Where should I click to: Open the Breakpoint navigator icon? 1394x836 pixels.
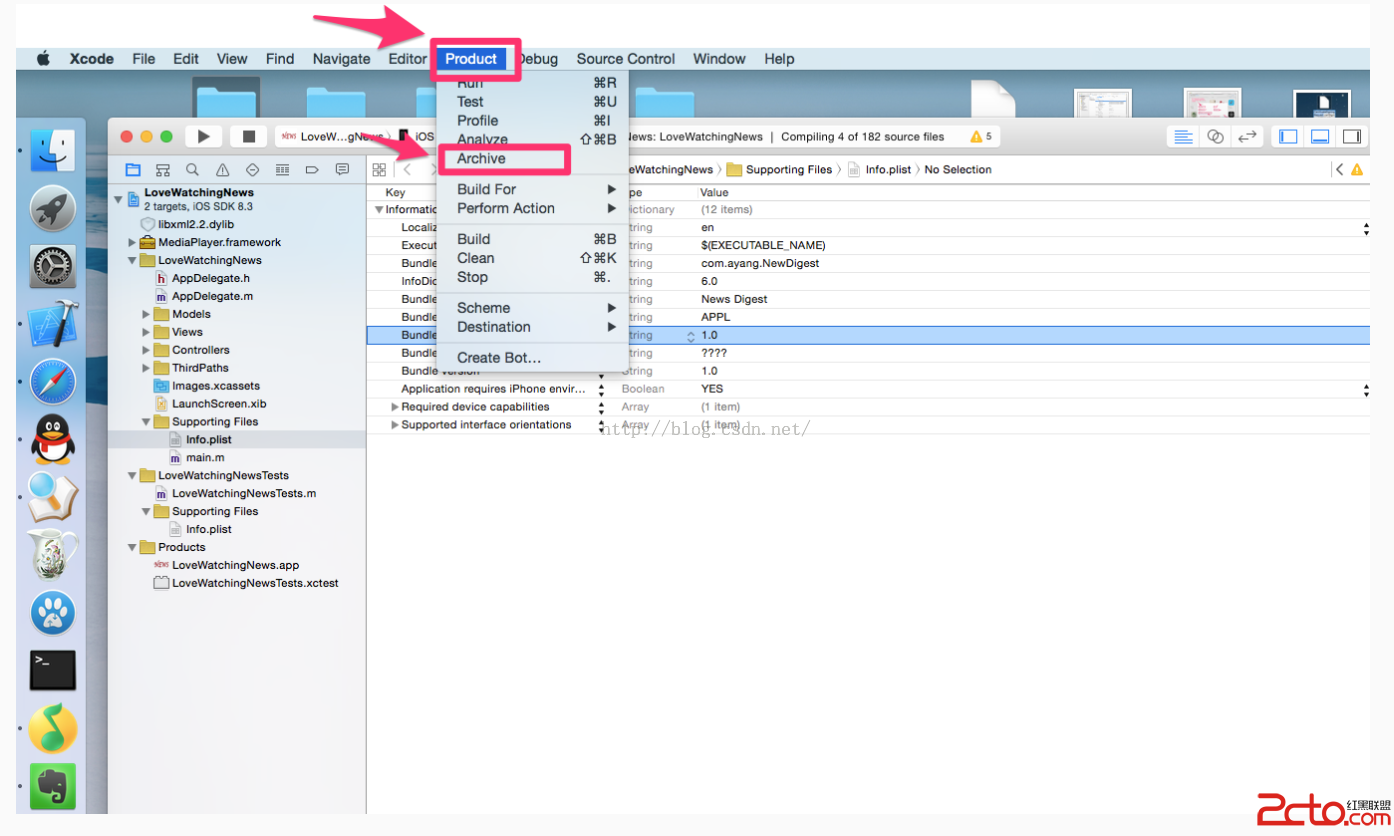[312, 170]
